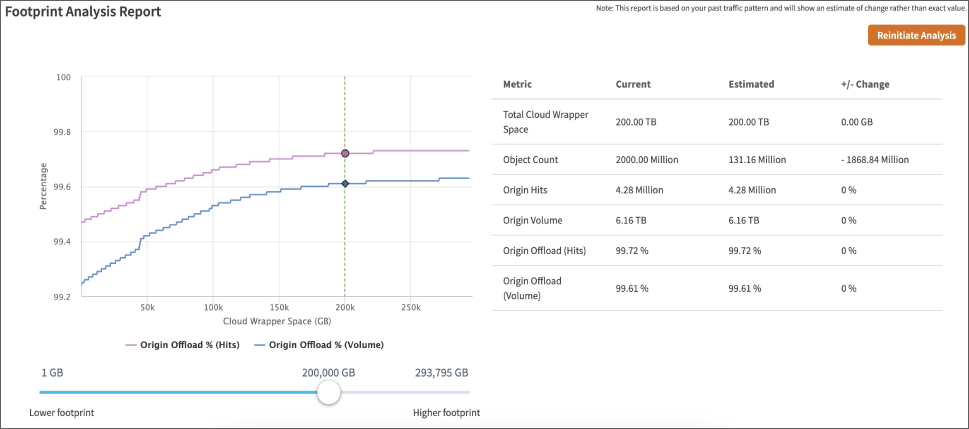The height and width of the screenshot is (429, 969).
Task: Click the Object Count row label
Action: pos(530,159)
